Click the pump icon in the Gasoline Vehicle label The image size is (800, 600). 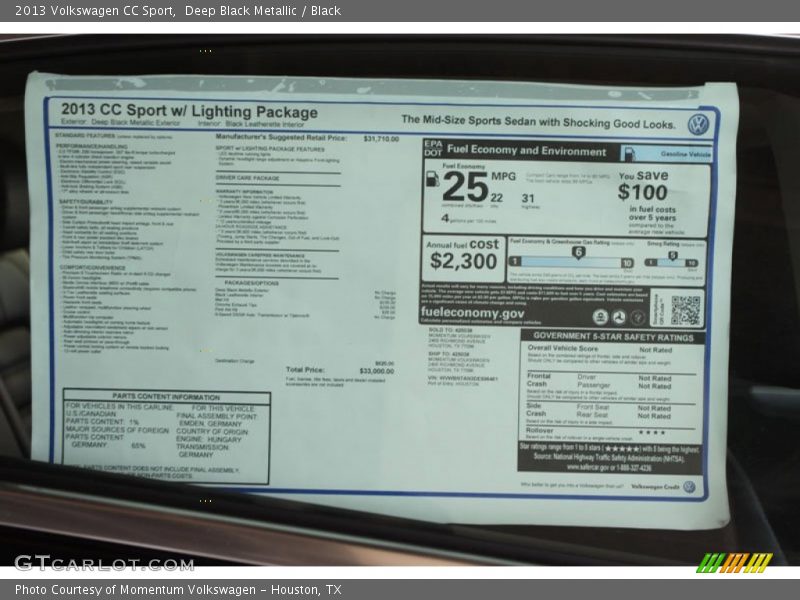coord(629,153)
